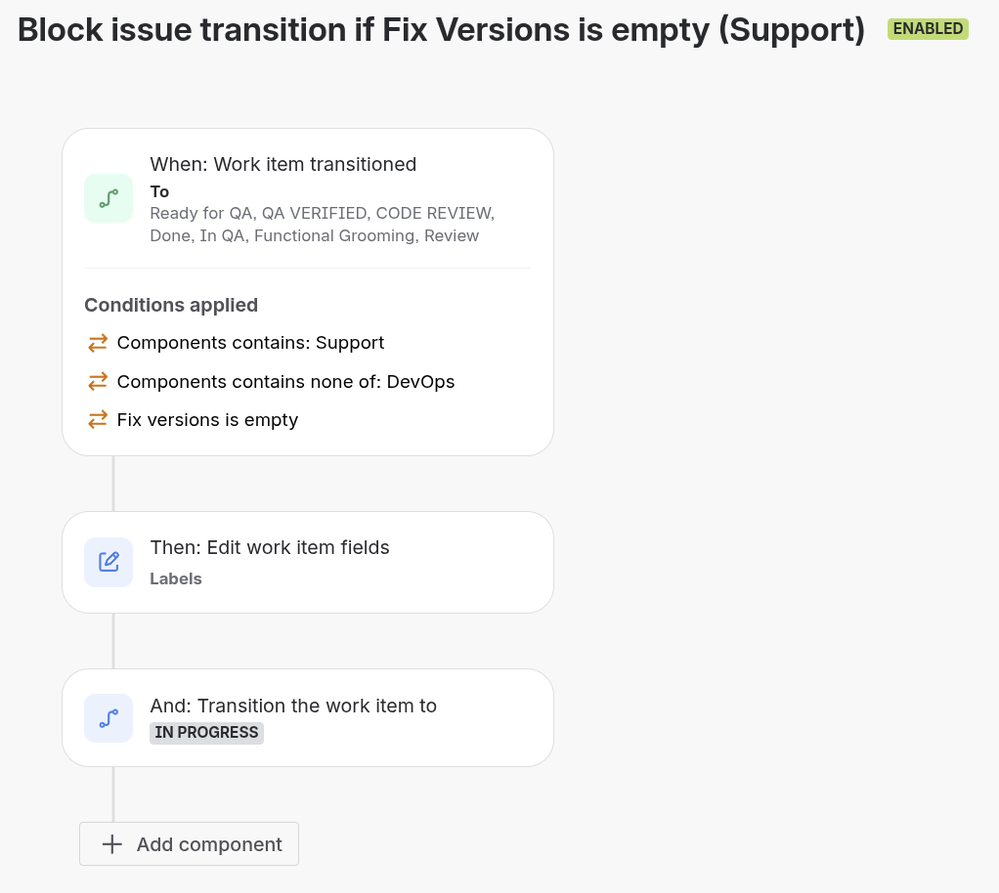Select the Fix versions is empty condition
The image size is (999, 893).
coord(192,420)
